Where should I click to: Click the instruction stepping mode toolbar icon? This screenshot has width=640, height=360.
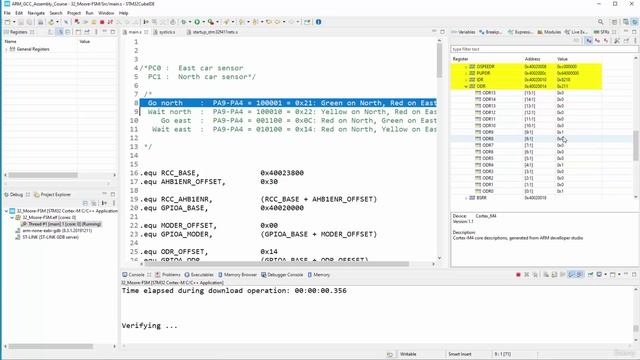(x=146, y=22)
